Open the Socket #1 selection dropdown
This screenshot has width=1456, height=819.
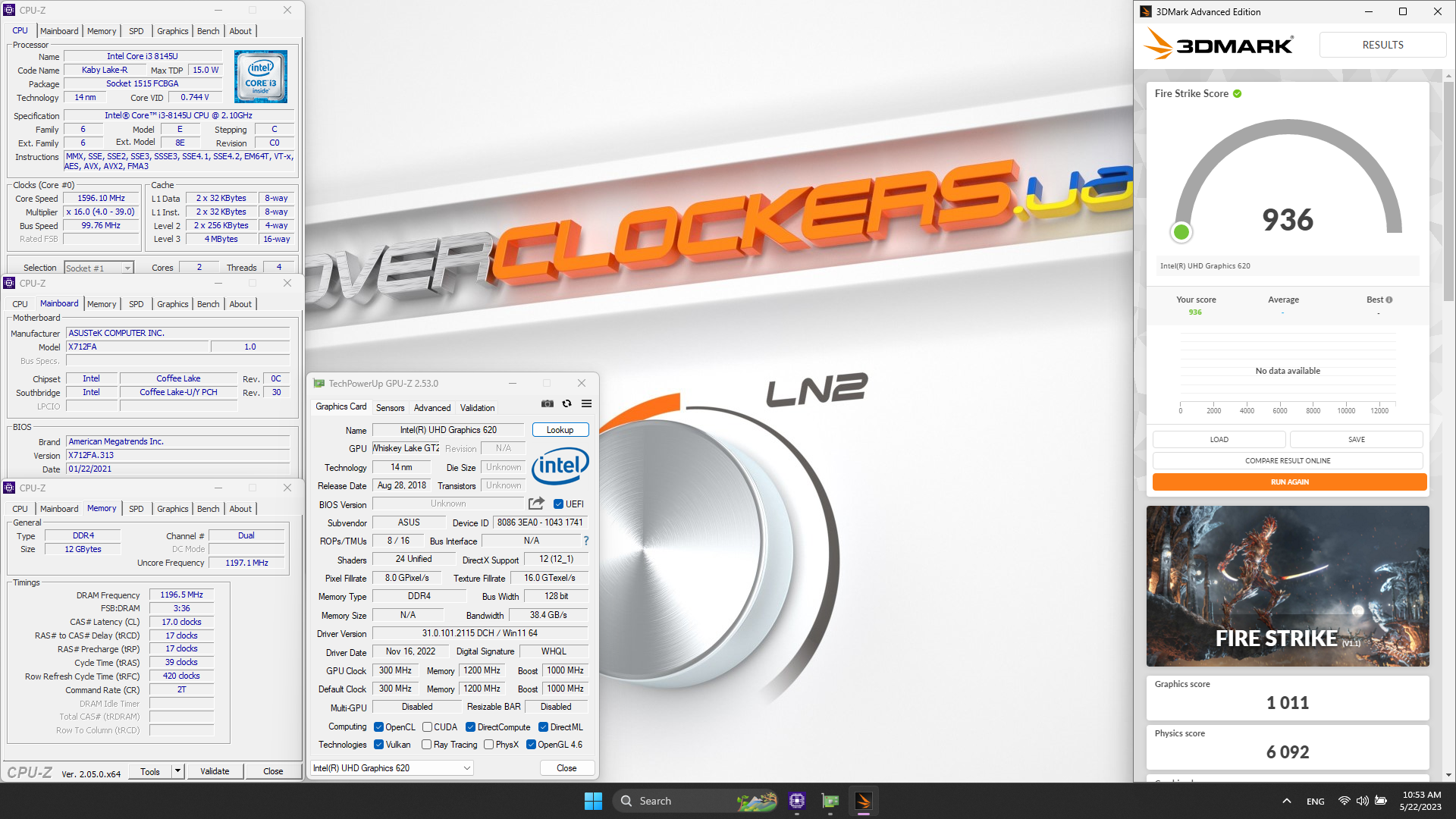[99, 268]
